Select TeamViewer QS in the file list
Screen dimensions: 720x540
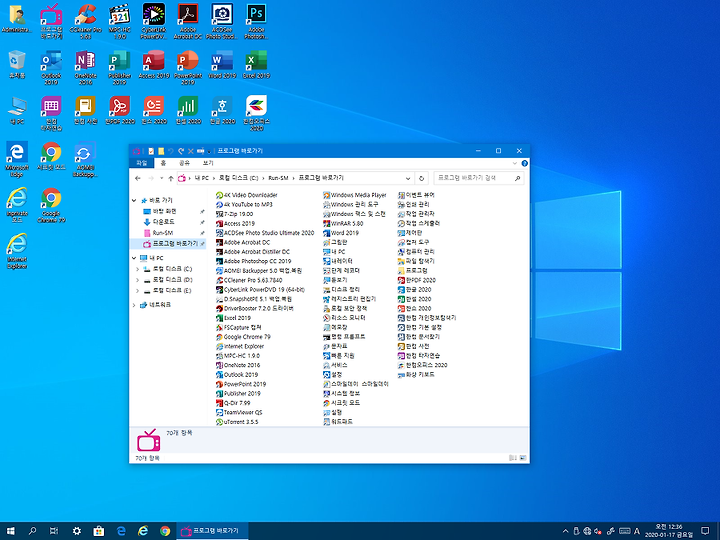[239, 412]
